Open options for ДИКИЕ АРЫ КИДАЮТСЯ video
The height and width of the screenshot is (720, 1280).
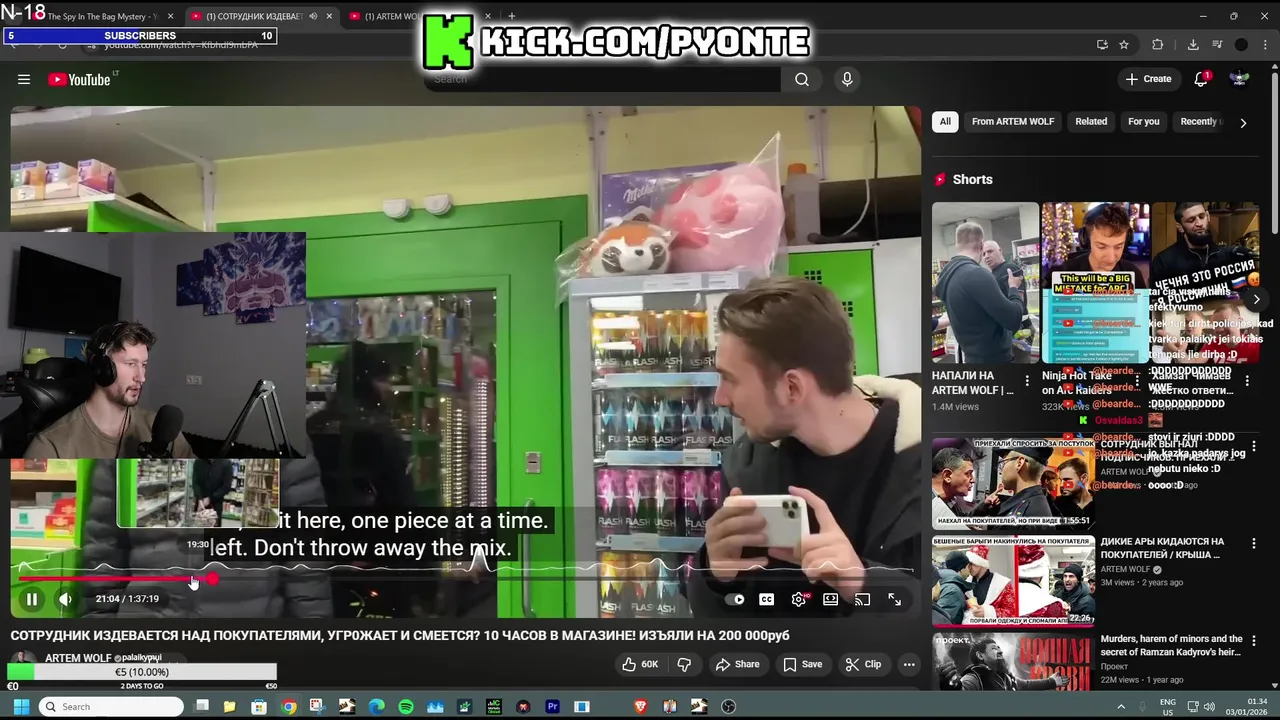tap(1253, 544)
